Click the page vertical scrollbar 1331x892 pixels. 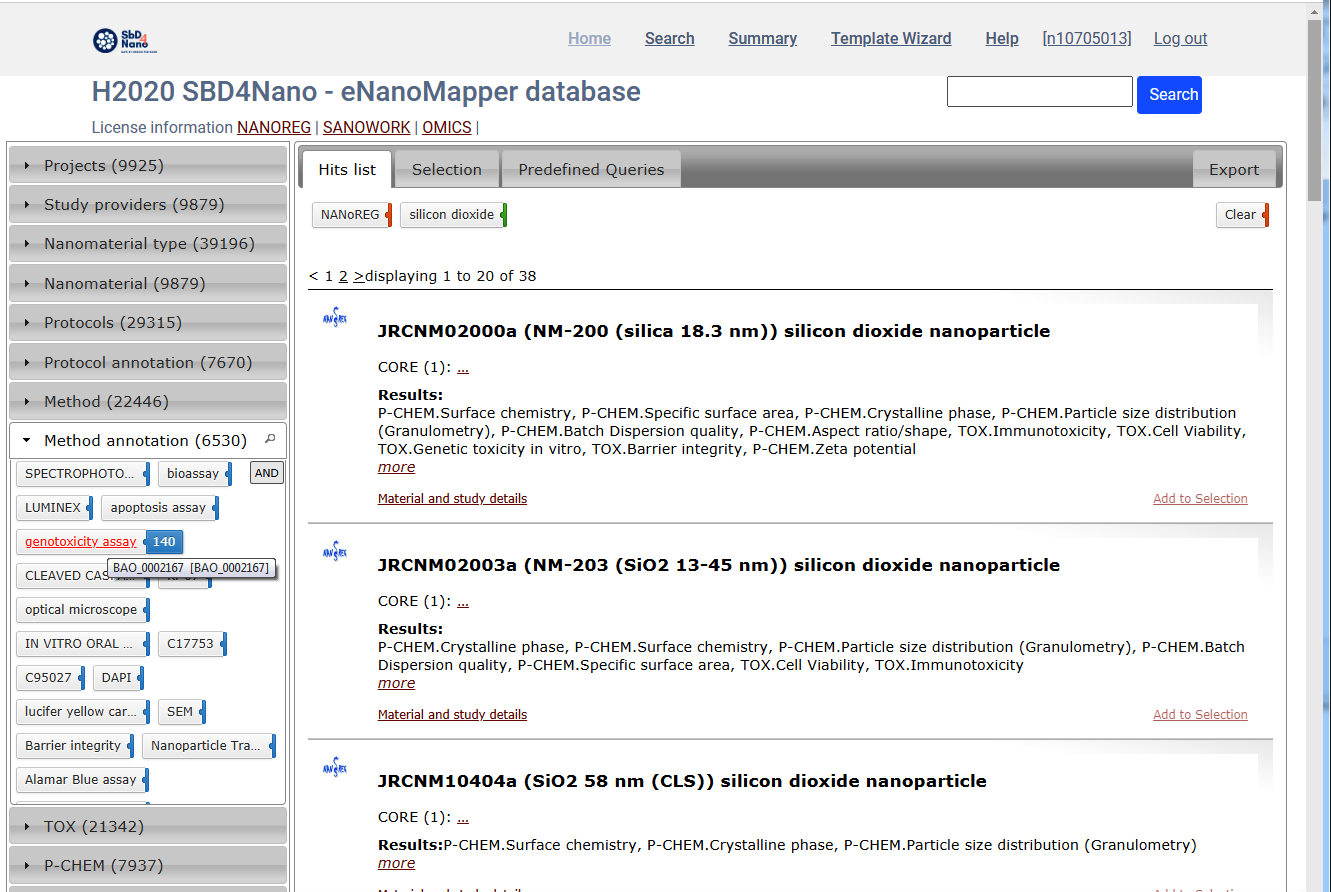pyautogui.click(x=1319, y=400)
